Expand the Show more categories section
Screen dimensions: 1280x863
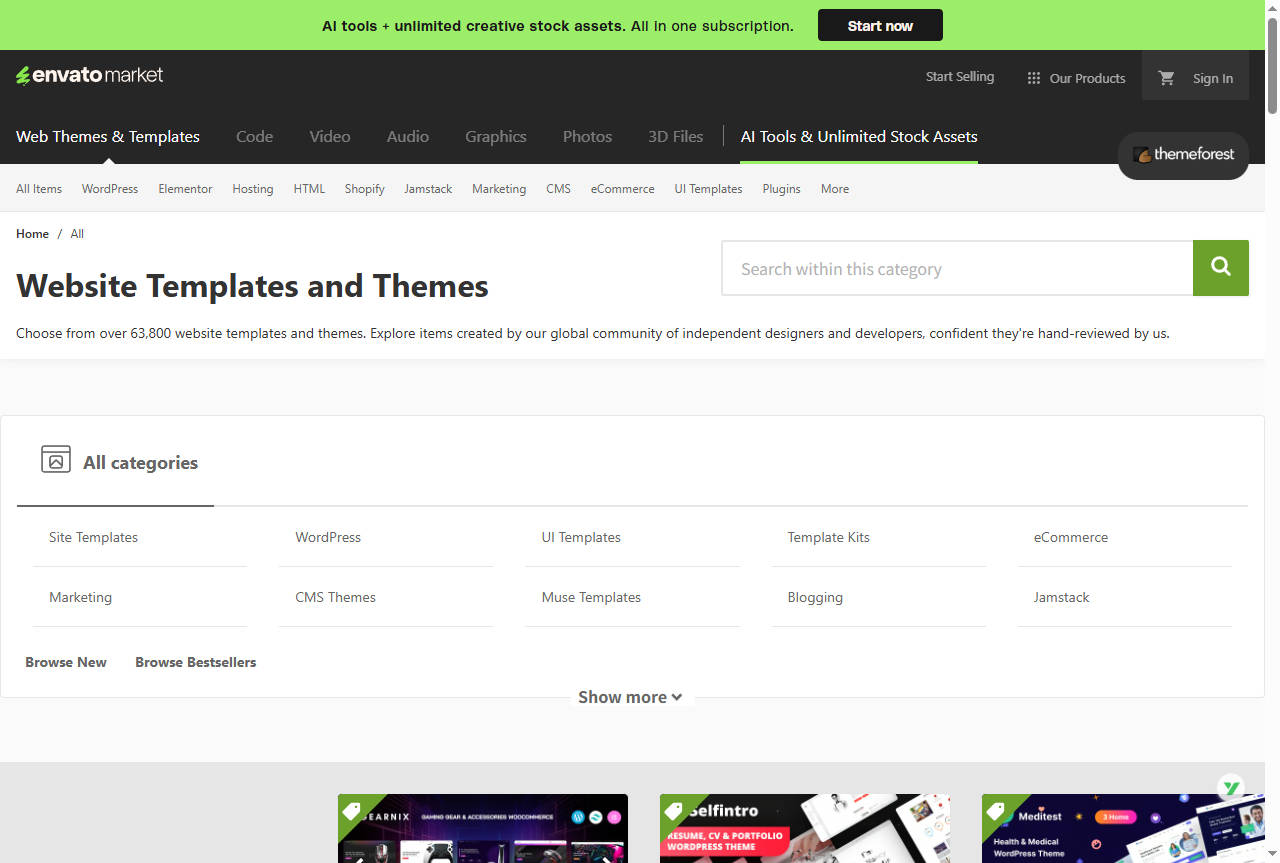[x=631, y=697]
